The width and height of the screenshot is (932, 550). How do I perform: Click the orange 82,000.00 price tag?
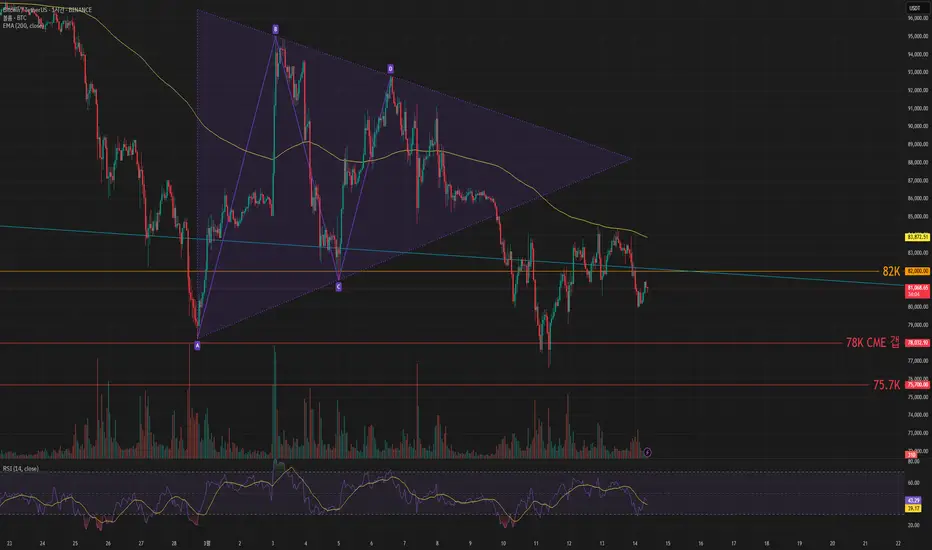[917, 271]
